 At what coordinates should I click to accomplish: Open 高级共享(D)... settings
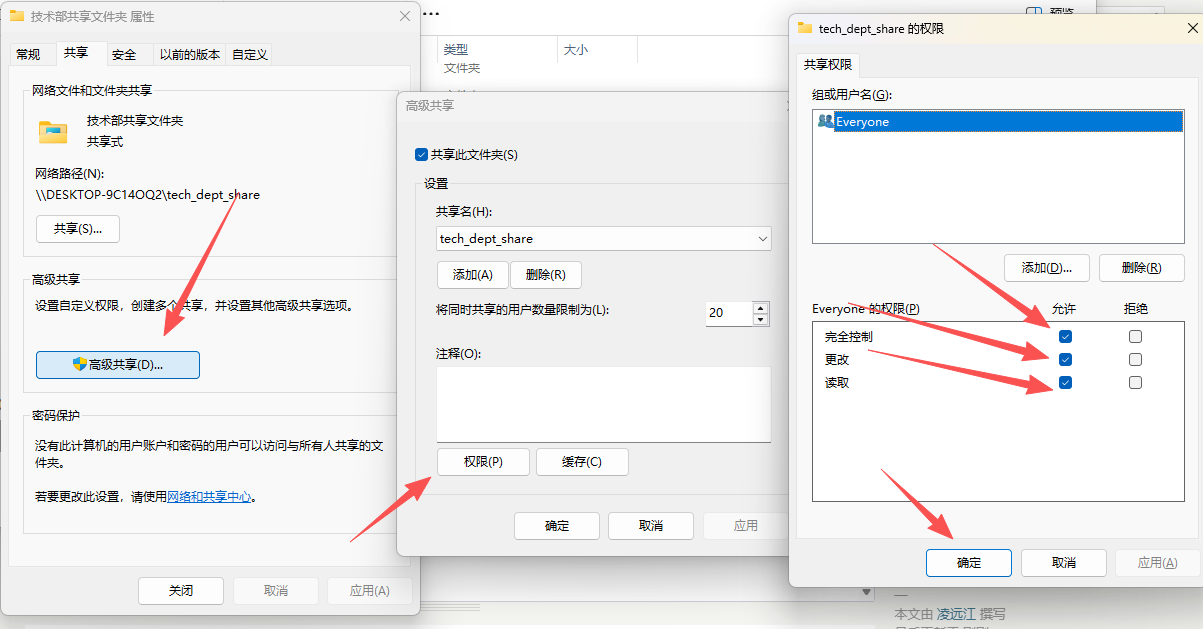tap(118, 365)
